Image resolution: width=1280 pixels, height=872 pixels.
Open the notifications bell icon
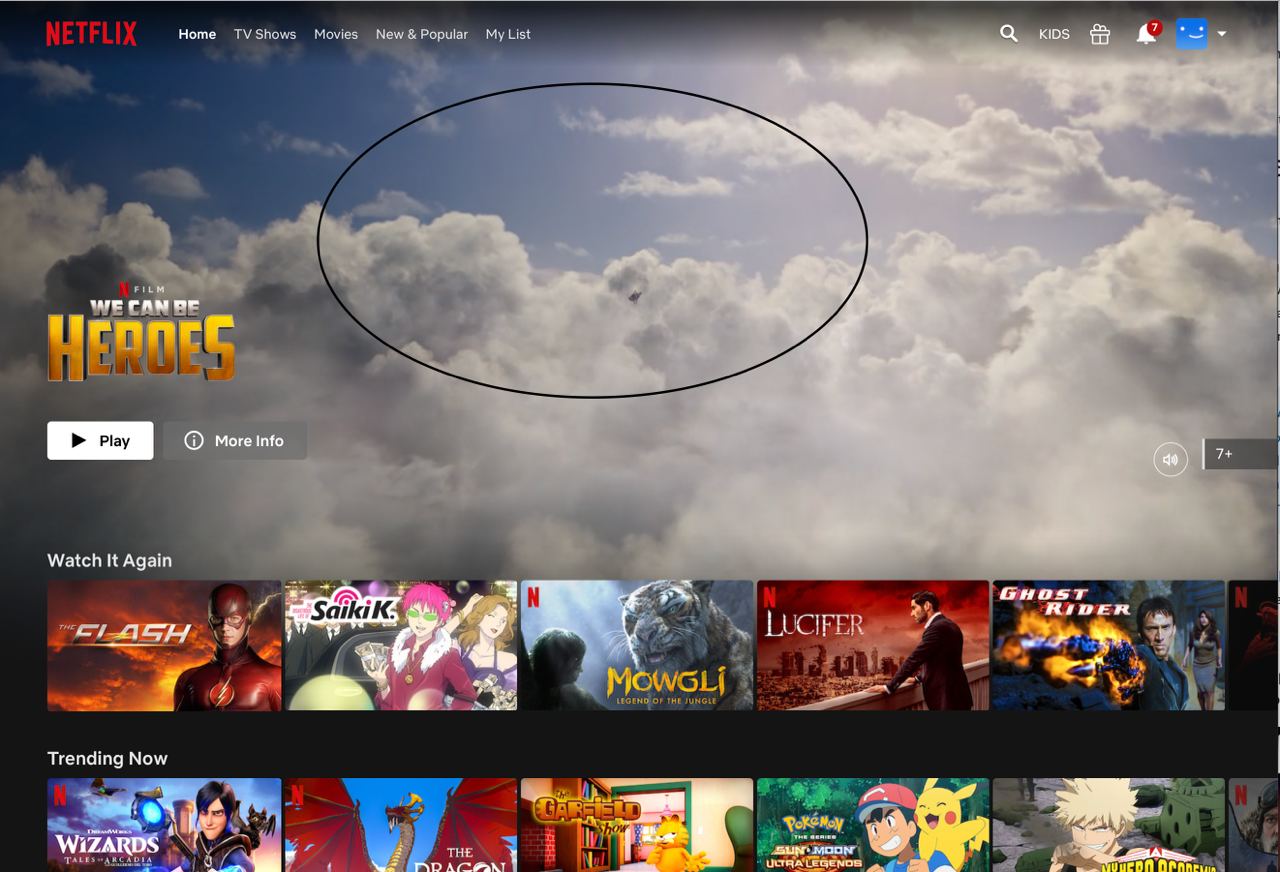coord(1147,33)
